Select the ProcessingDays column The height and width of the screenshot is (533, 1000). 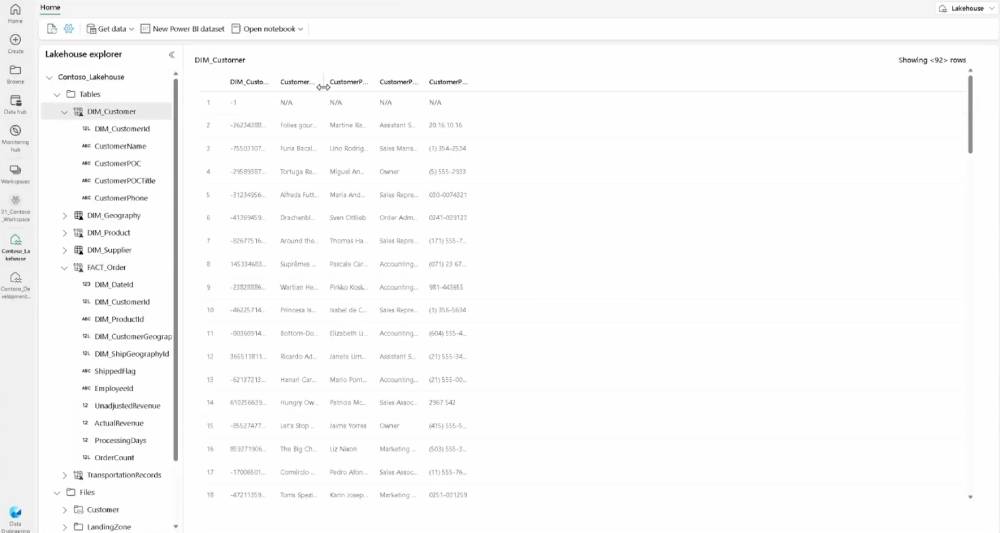[120, 440]
